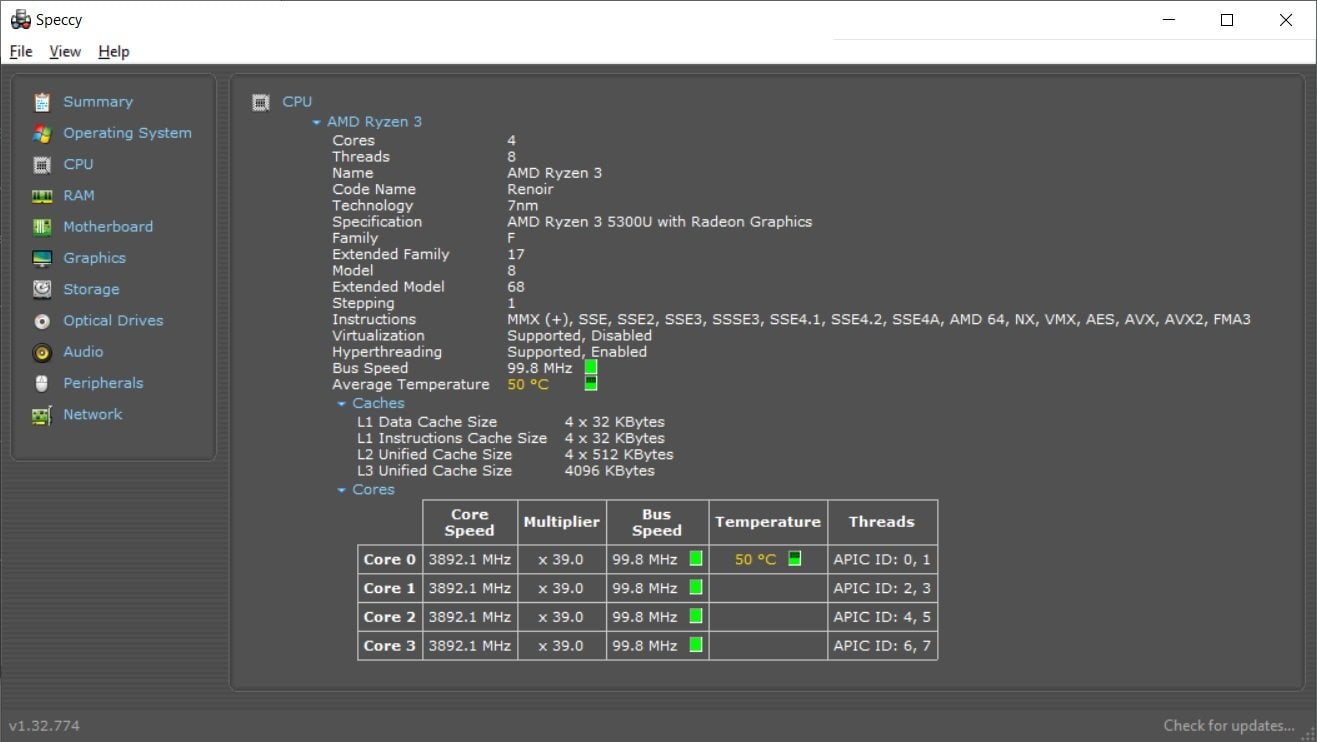Click the Audio speaker icon in sidebar

[42, 352]
